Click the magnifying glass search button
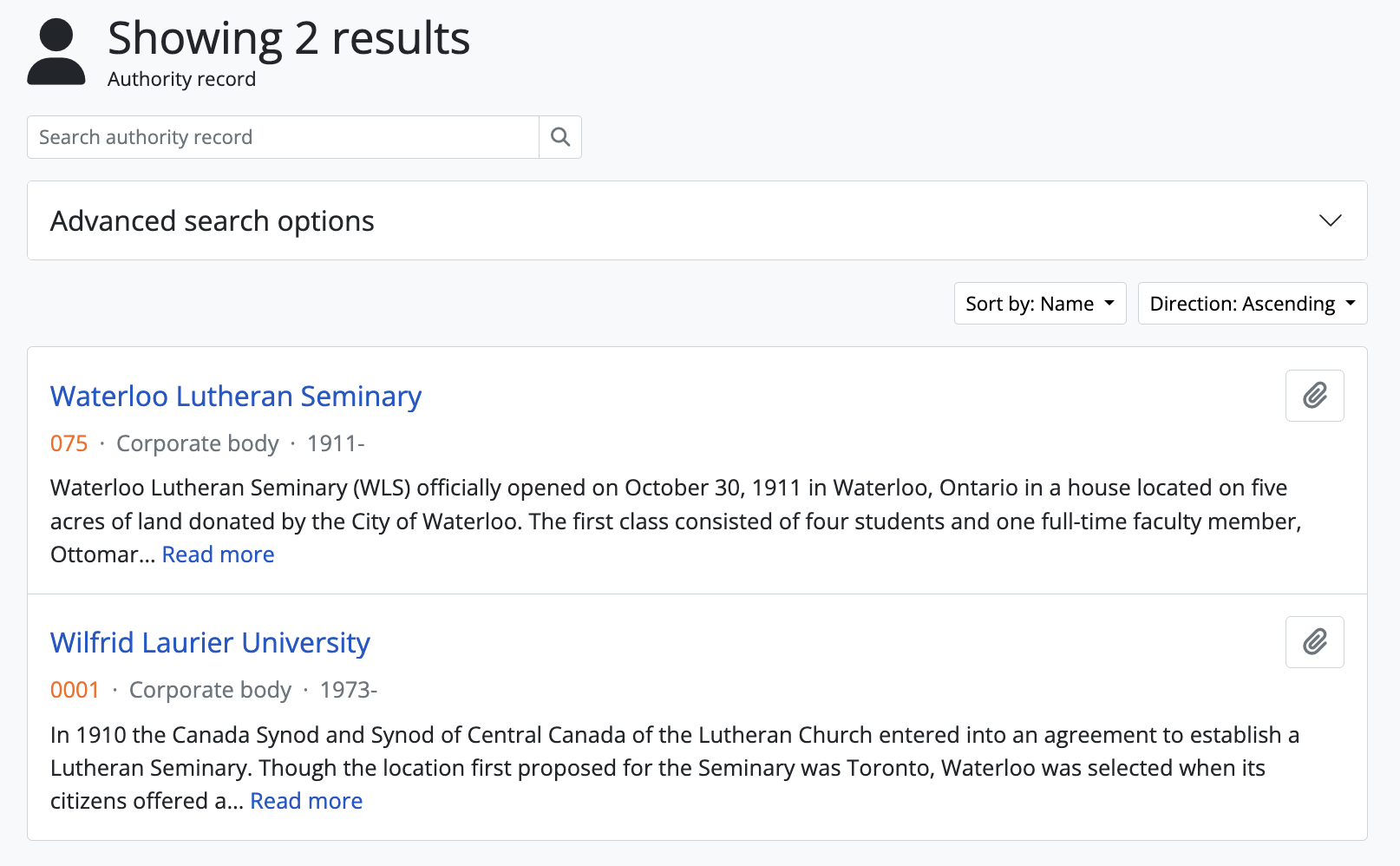This screenshot has height=866, width=1400. tap(560, 137)
